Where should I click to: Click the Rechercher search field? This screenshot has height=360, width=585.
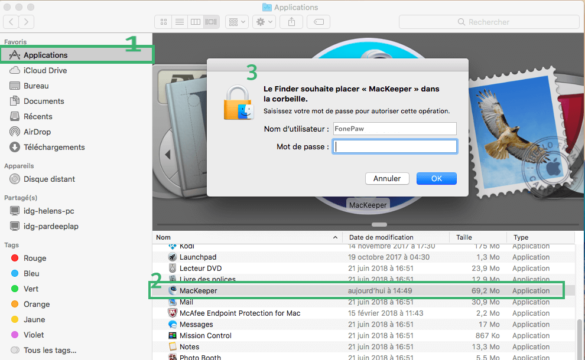click(x=489, y=22)
